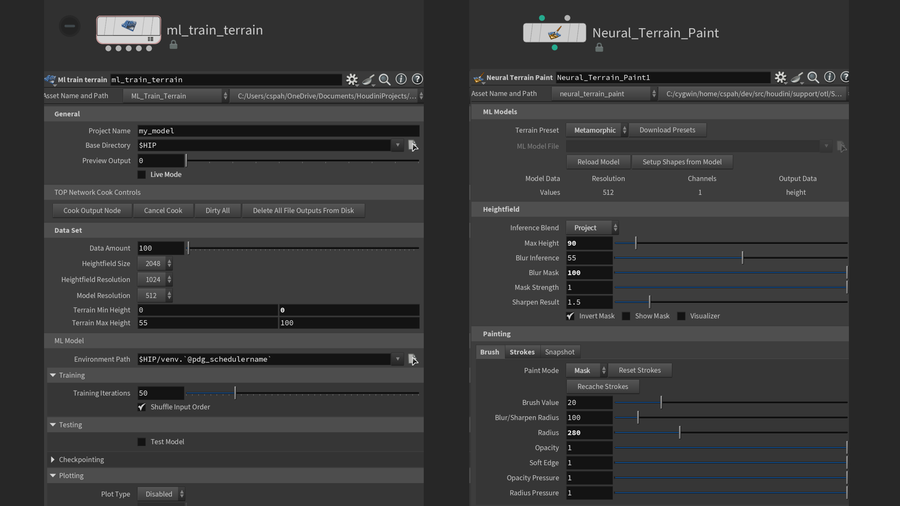Open the Terrain Preset Metamorphic dropdown

tap(597, 130)
